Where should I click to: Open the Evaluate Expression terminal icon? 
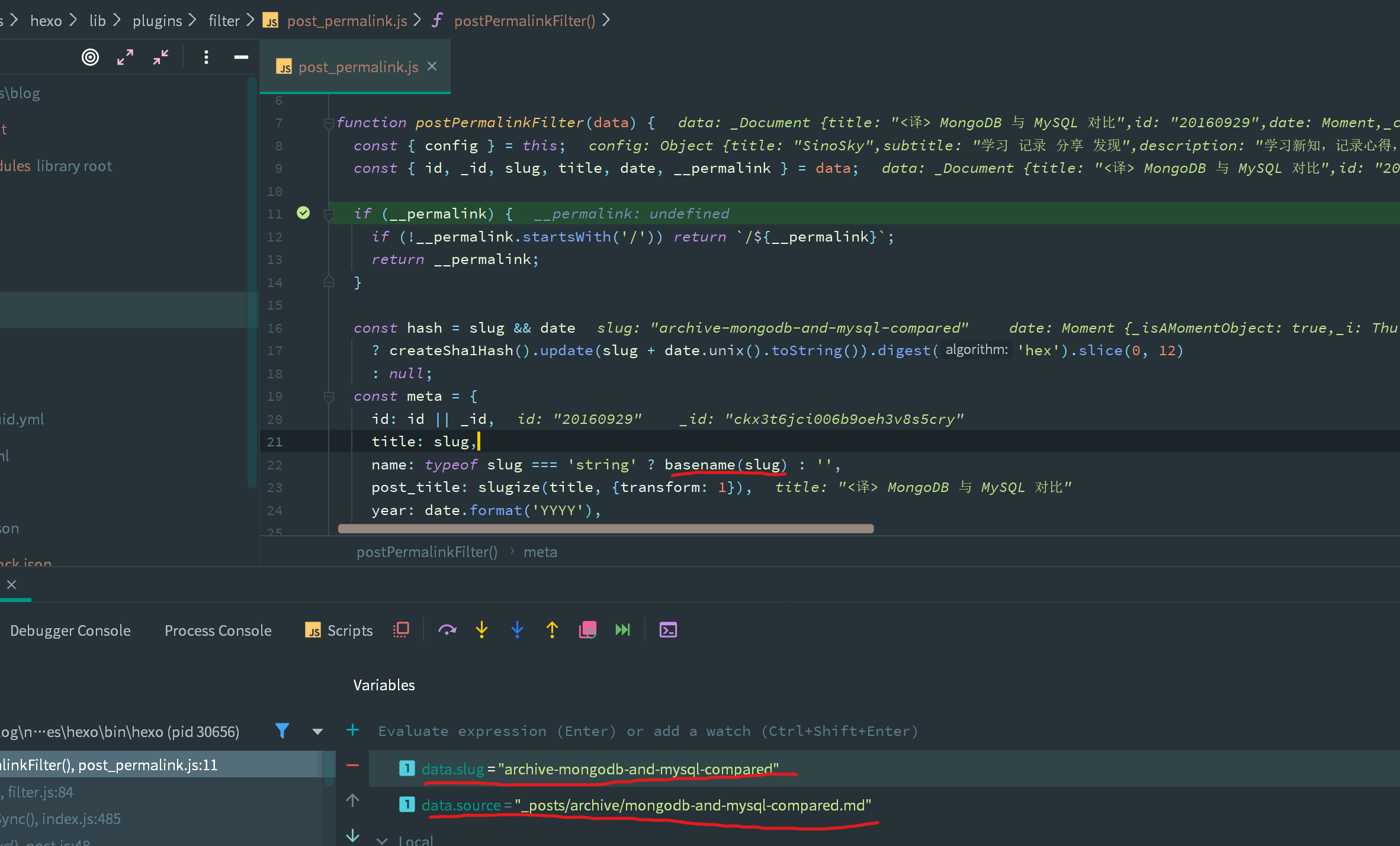tap(668, 629)
